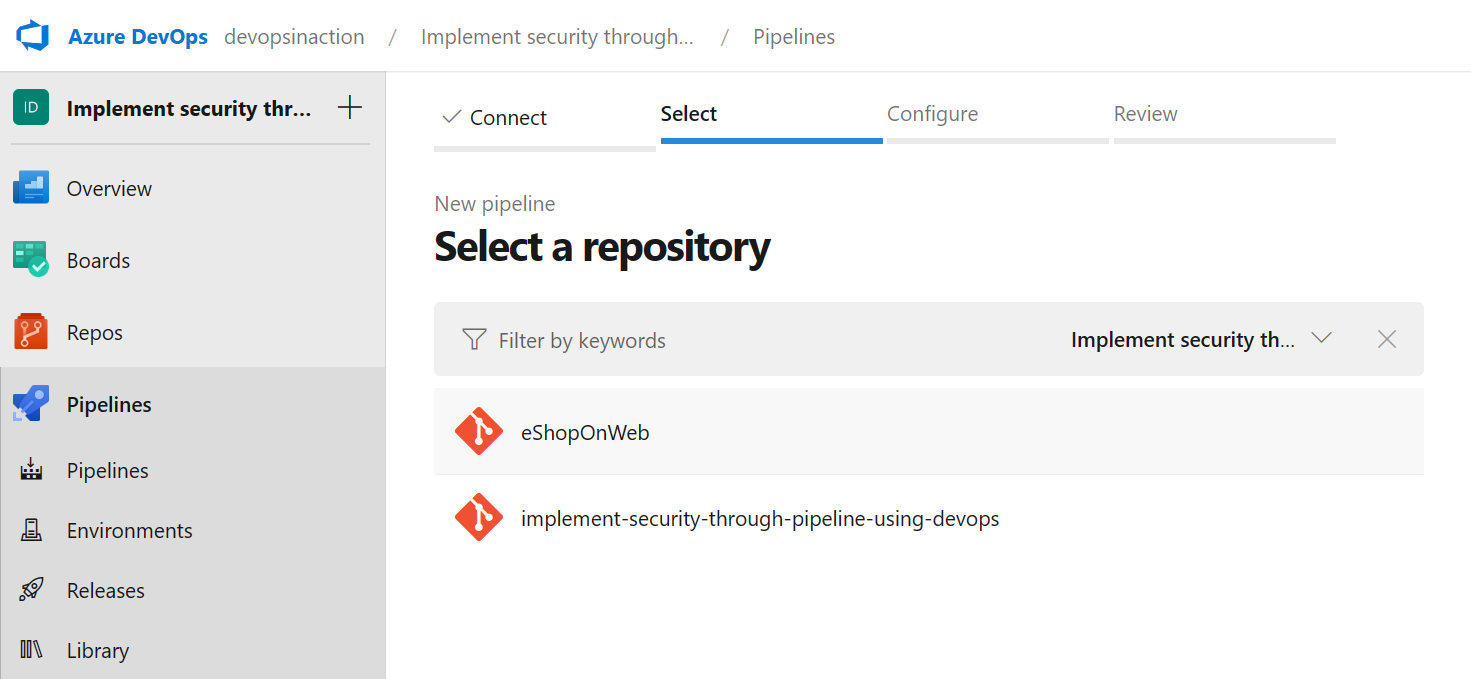Viewport: 1471px width, 679px height.
Task: Select the bold Pipelines hub label
Action: [x=109, y=404]
